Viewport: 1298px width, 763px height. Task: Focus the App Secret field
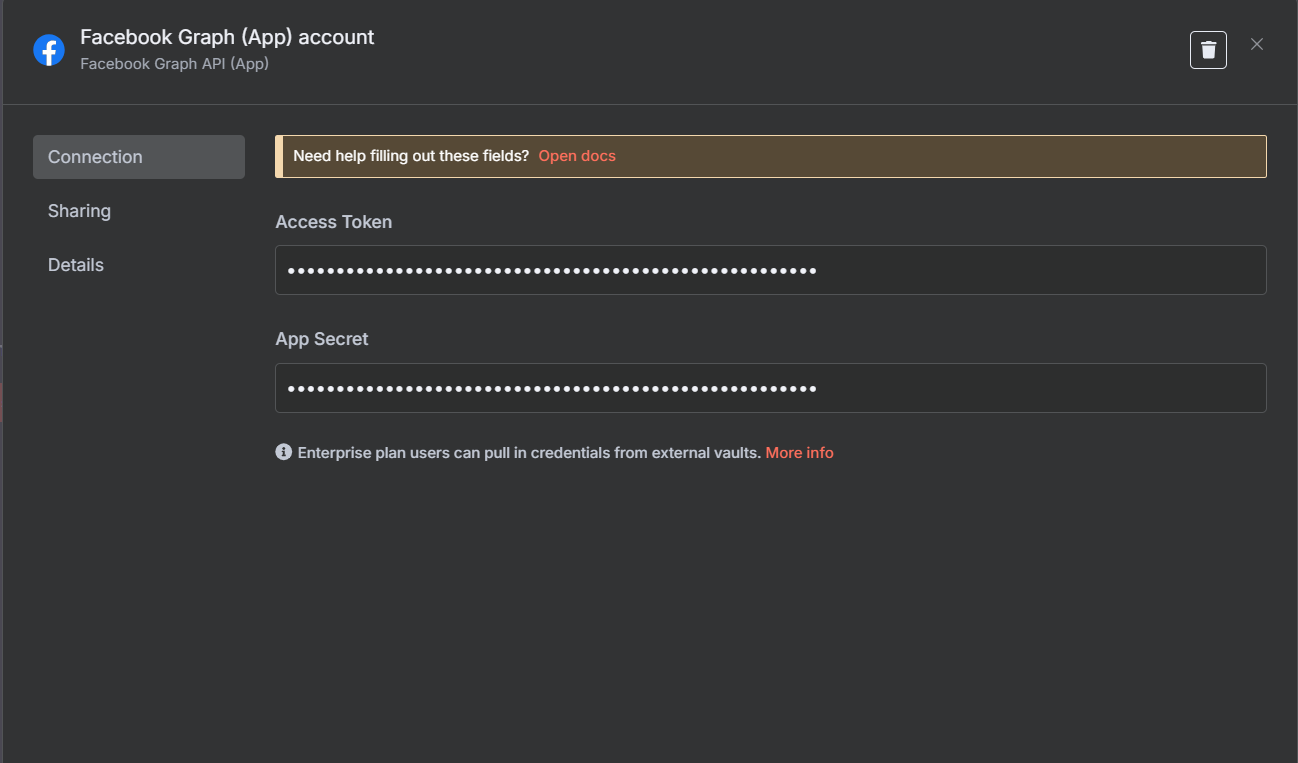coord(771,388)
